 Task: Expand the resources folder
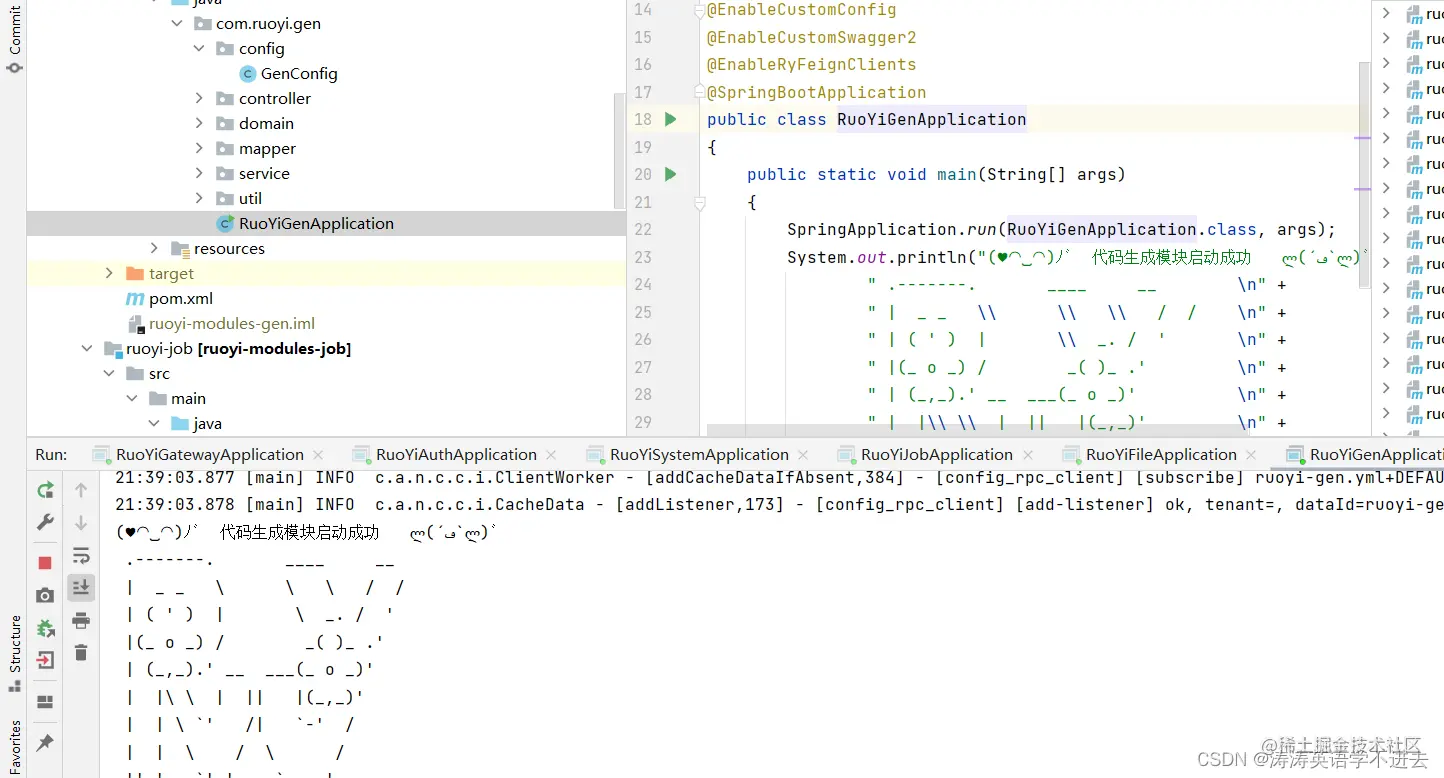tap(154, 248)
